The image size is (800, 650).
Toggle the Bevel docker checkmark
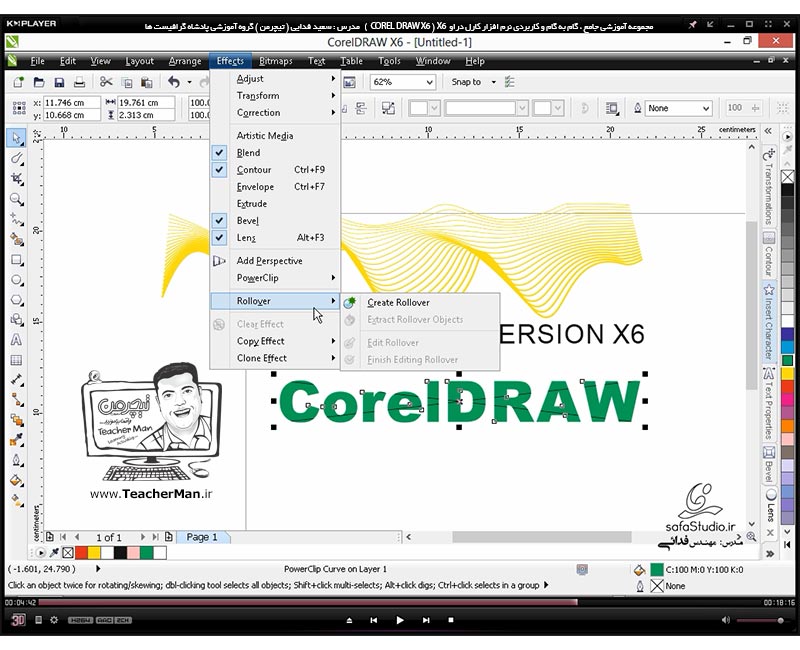[219, 220]
